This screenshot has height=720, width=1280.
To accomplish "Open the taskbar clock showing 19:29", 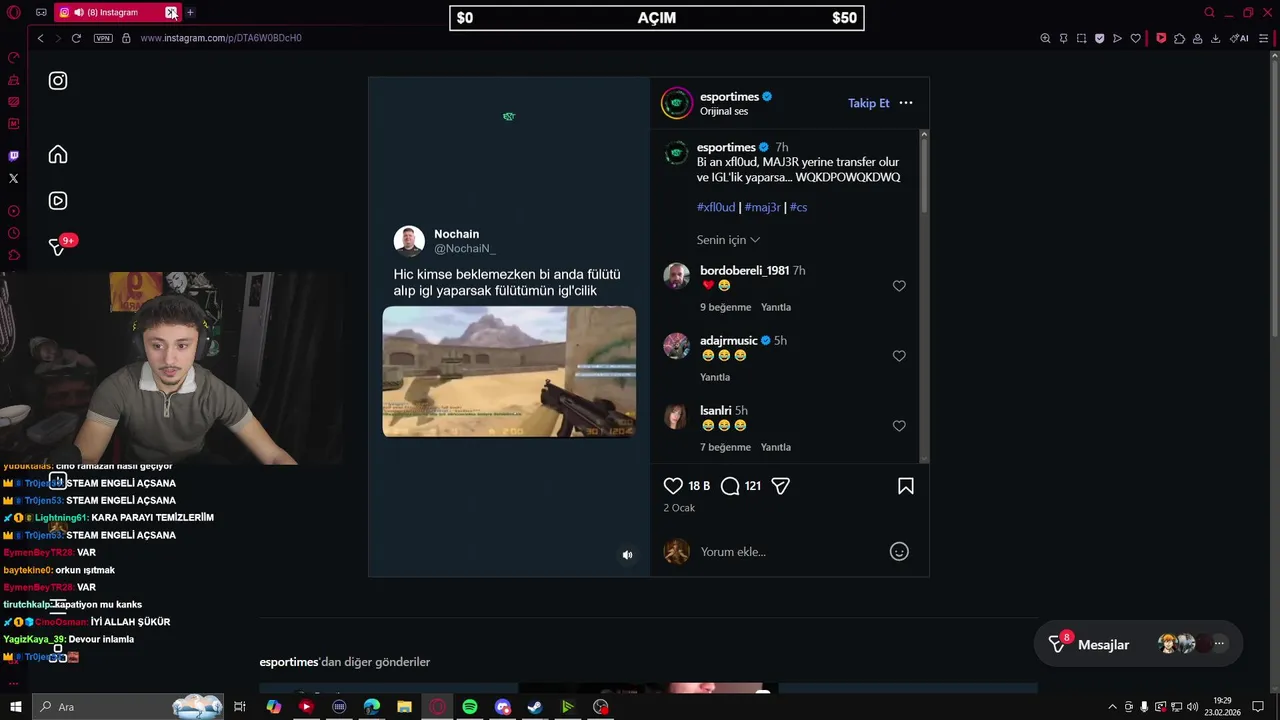I will coord(1222,707).
